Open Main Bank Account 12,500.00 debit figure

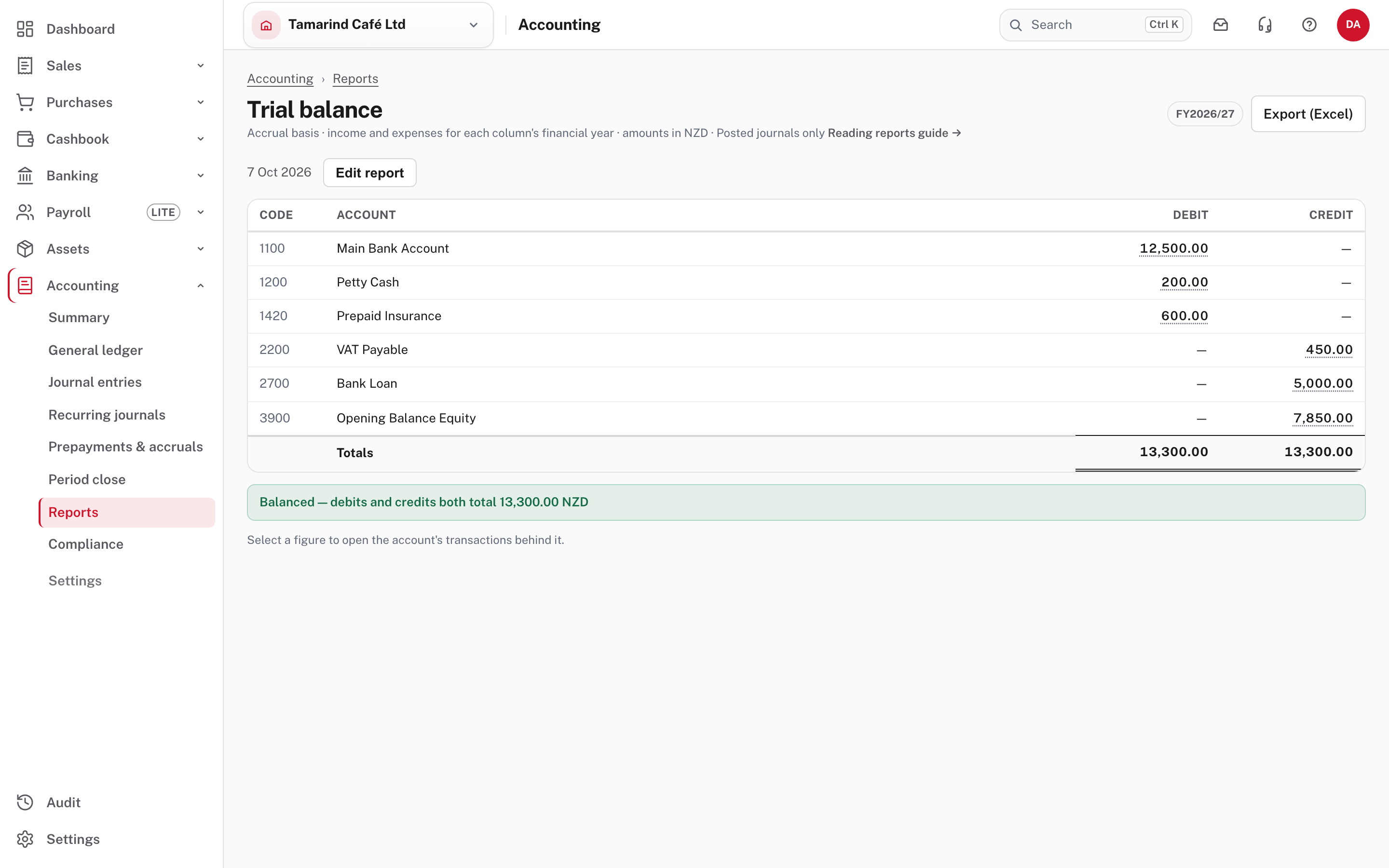[1174, 248]
